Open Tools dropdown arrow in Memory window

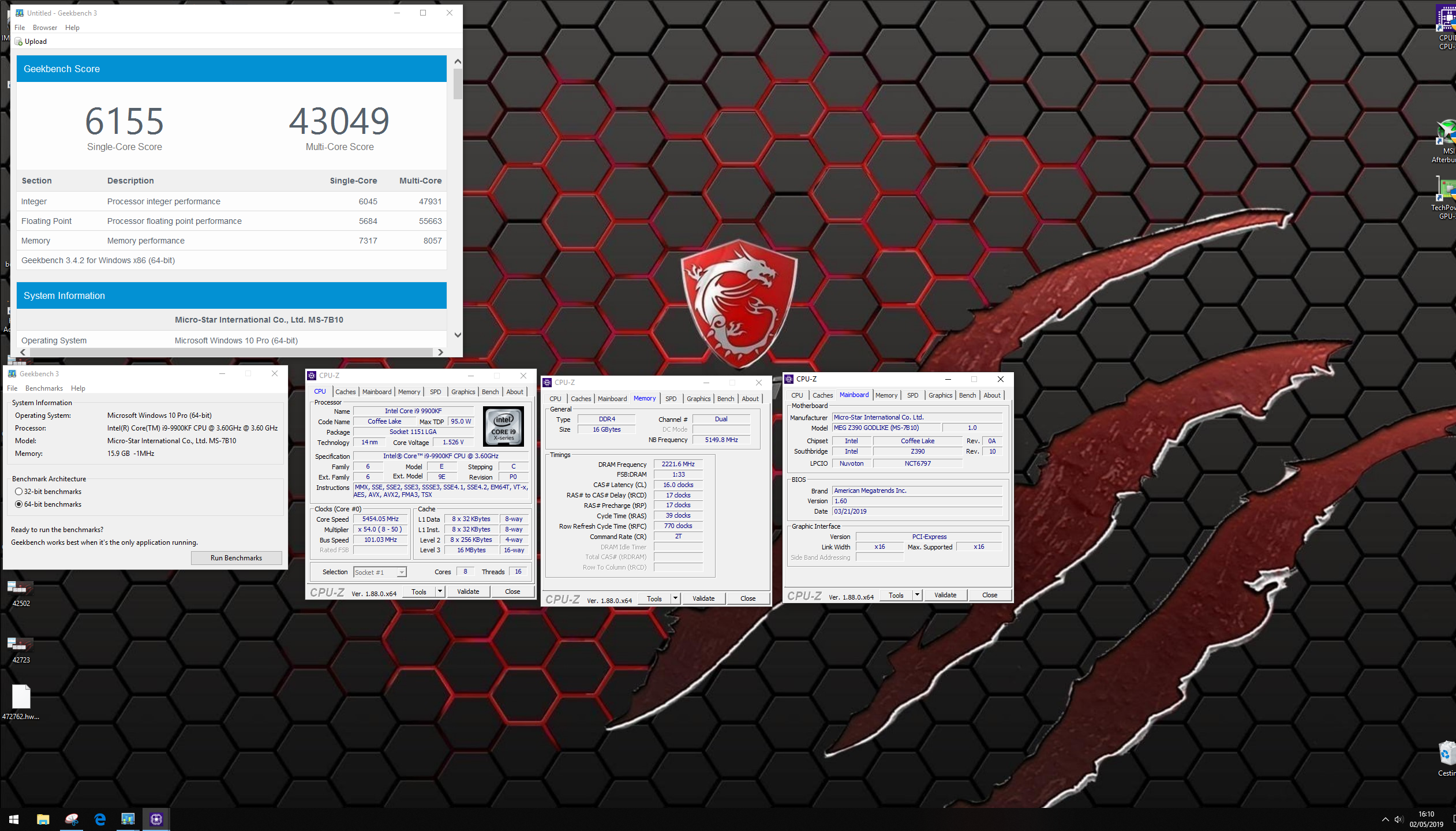(675, 598)
